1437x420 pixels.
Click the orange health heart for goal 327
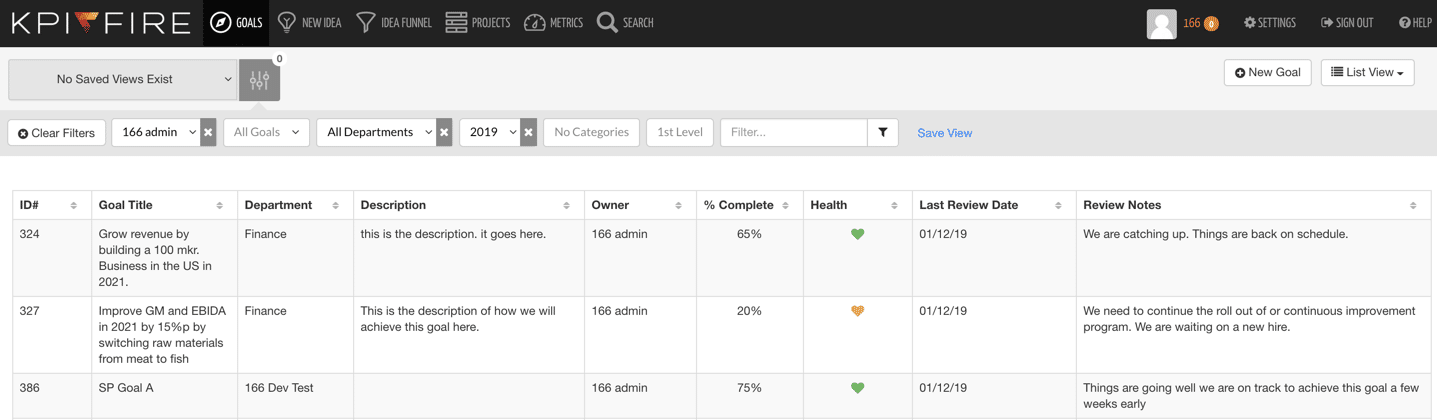point(857,311)
